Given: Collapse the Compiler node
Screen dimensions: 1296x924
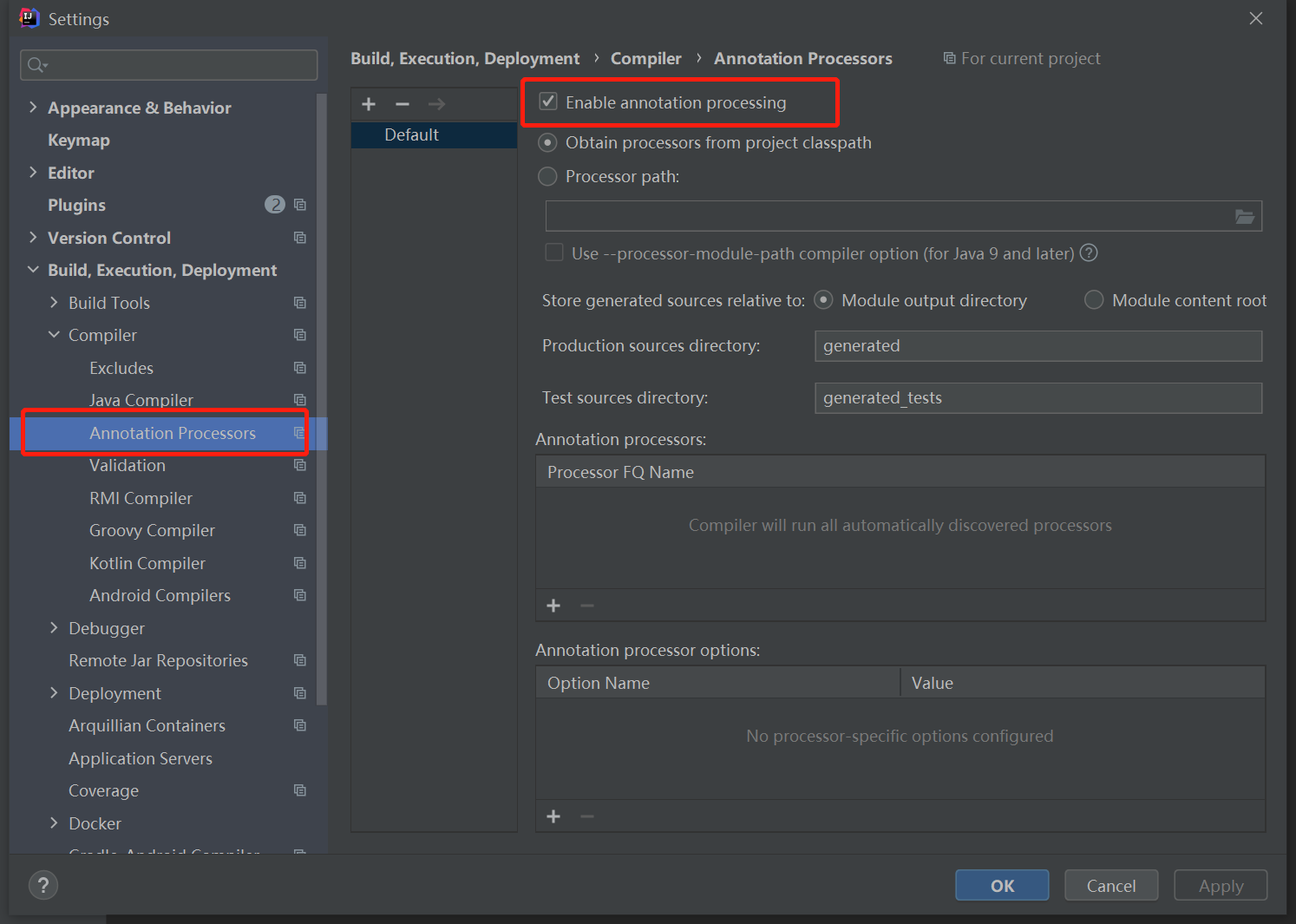Looking at the screenshot, I should [54, 335].
